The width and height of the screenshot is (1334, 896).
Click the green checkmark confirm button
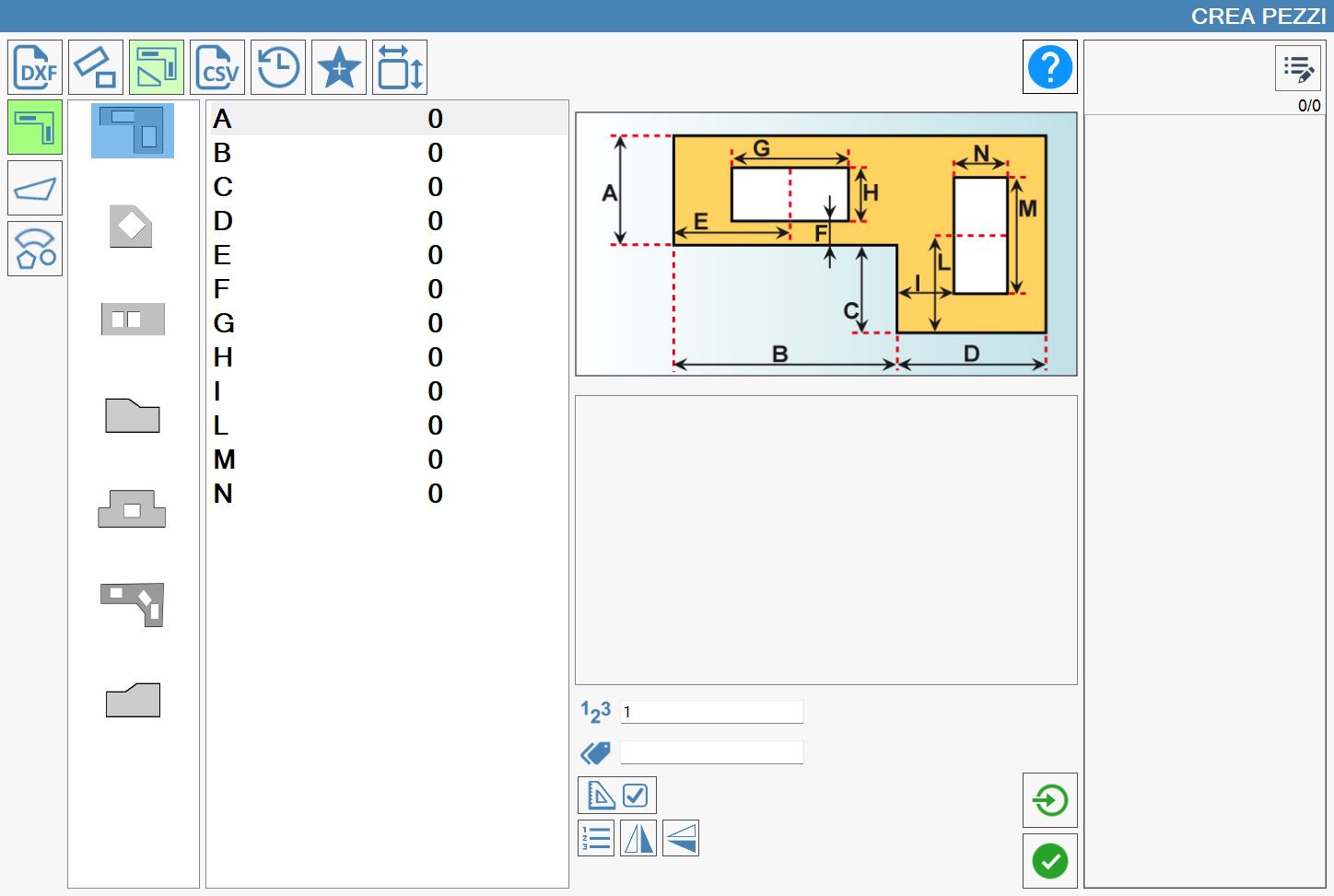tap(1050, 861)
